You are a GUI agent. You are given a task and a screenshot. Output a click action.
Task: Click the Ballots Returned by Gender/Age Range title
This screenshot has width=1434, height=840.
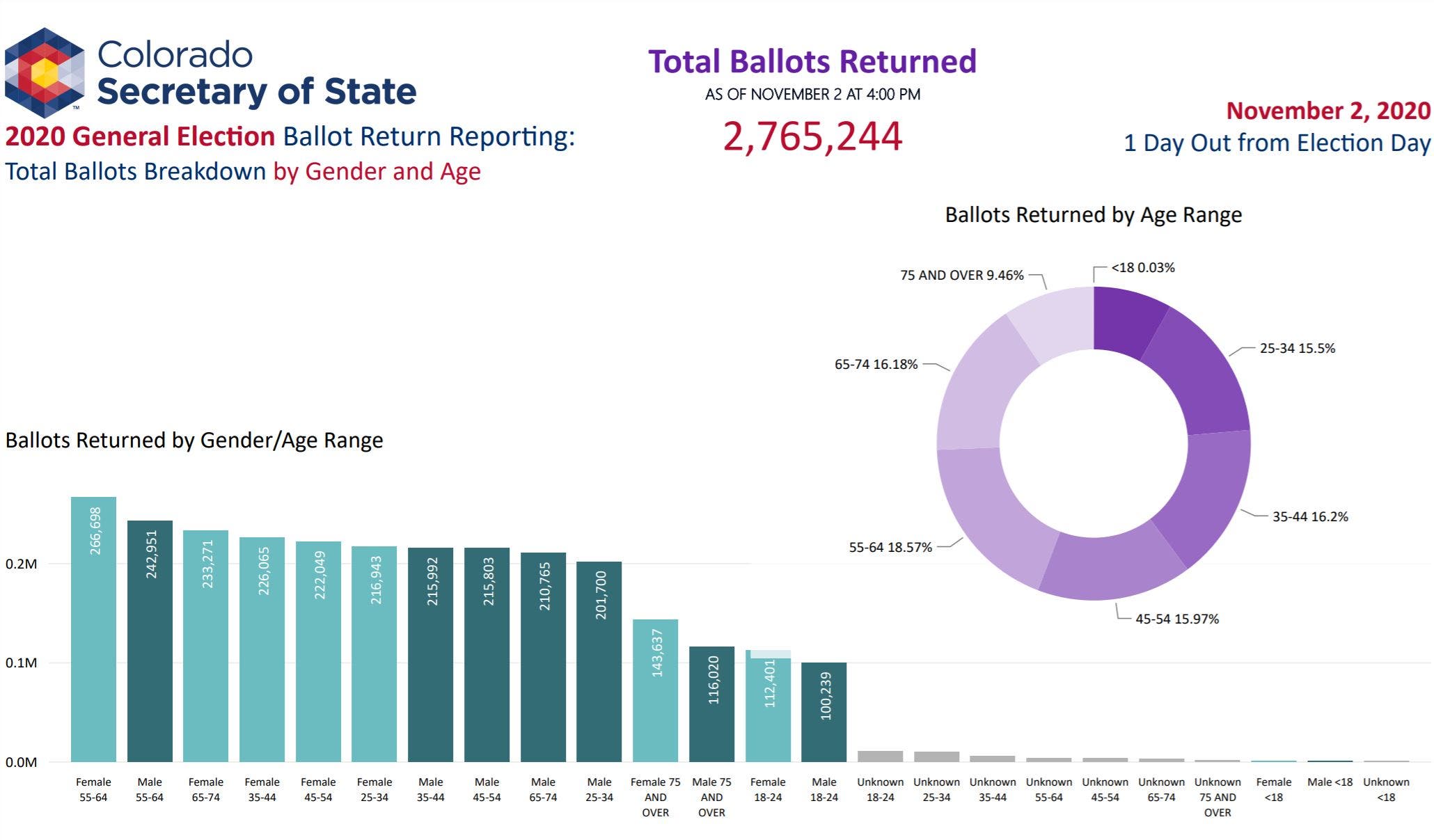point(194,441)
